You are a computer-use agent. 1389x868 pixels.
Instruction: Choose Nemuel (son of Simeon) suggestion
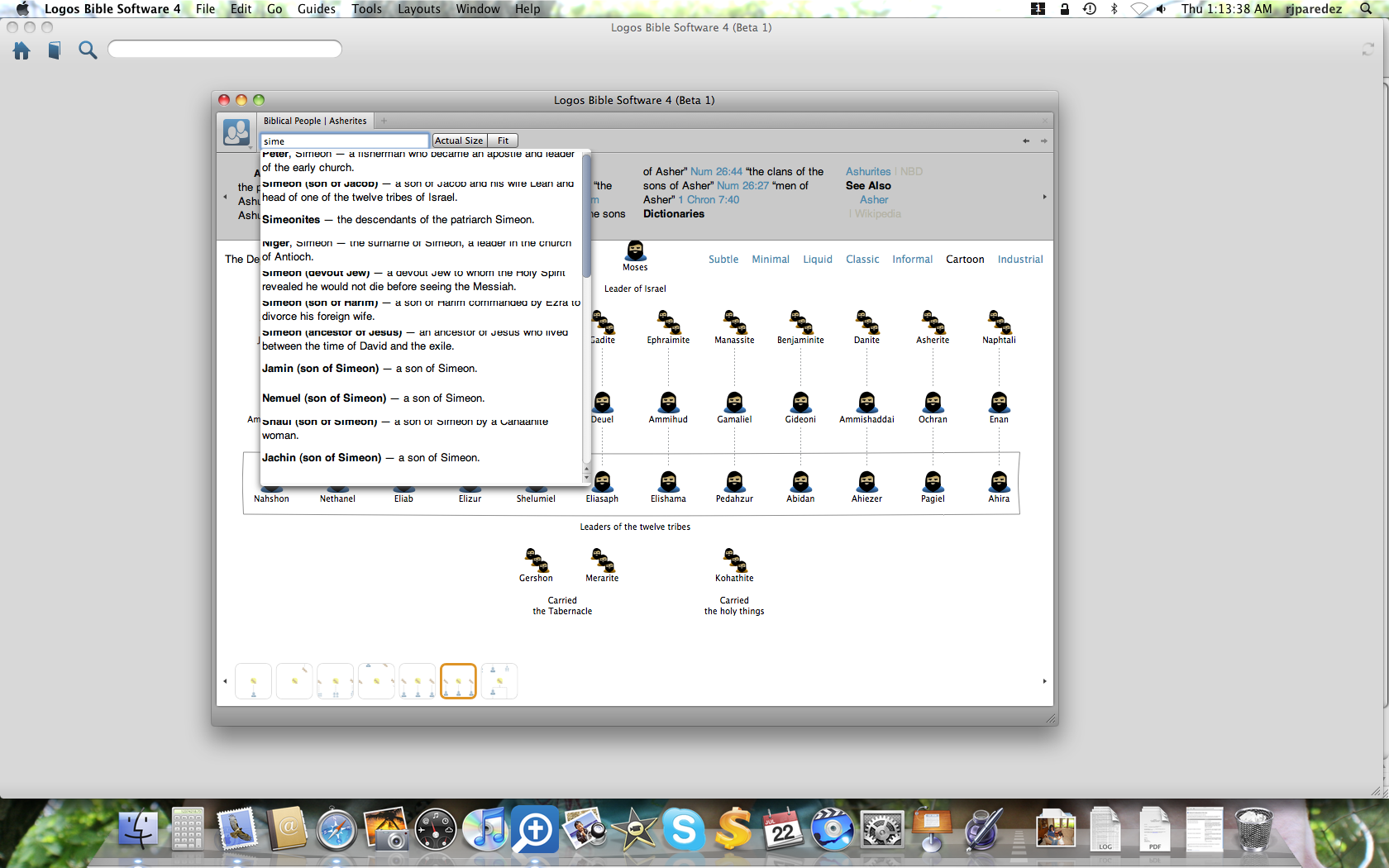tap(422, 398)
